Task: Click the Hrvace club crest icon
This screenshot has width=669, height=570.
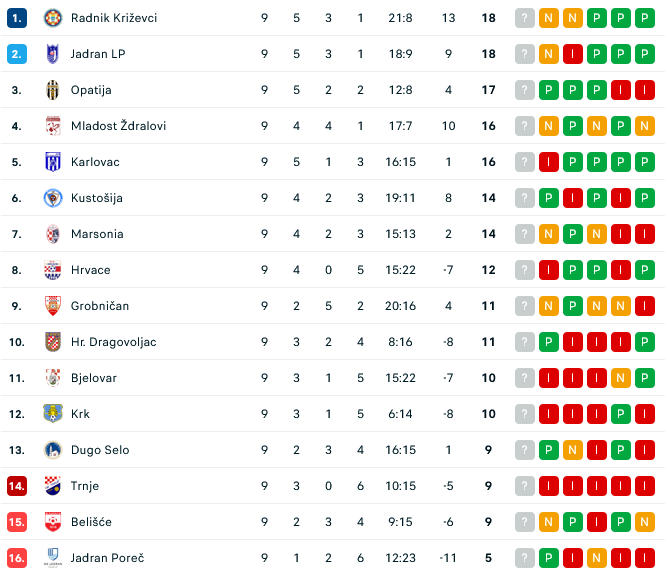Action: (53, 270)
